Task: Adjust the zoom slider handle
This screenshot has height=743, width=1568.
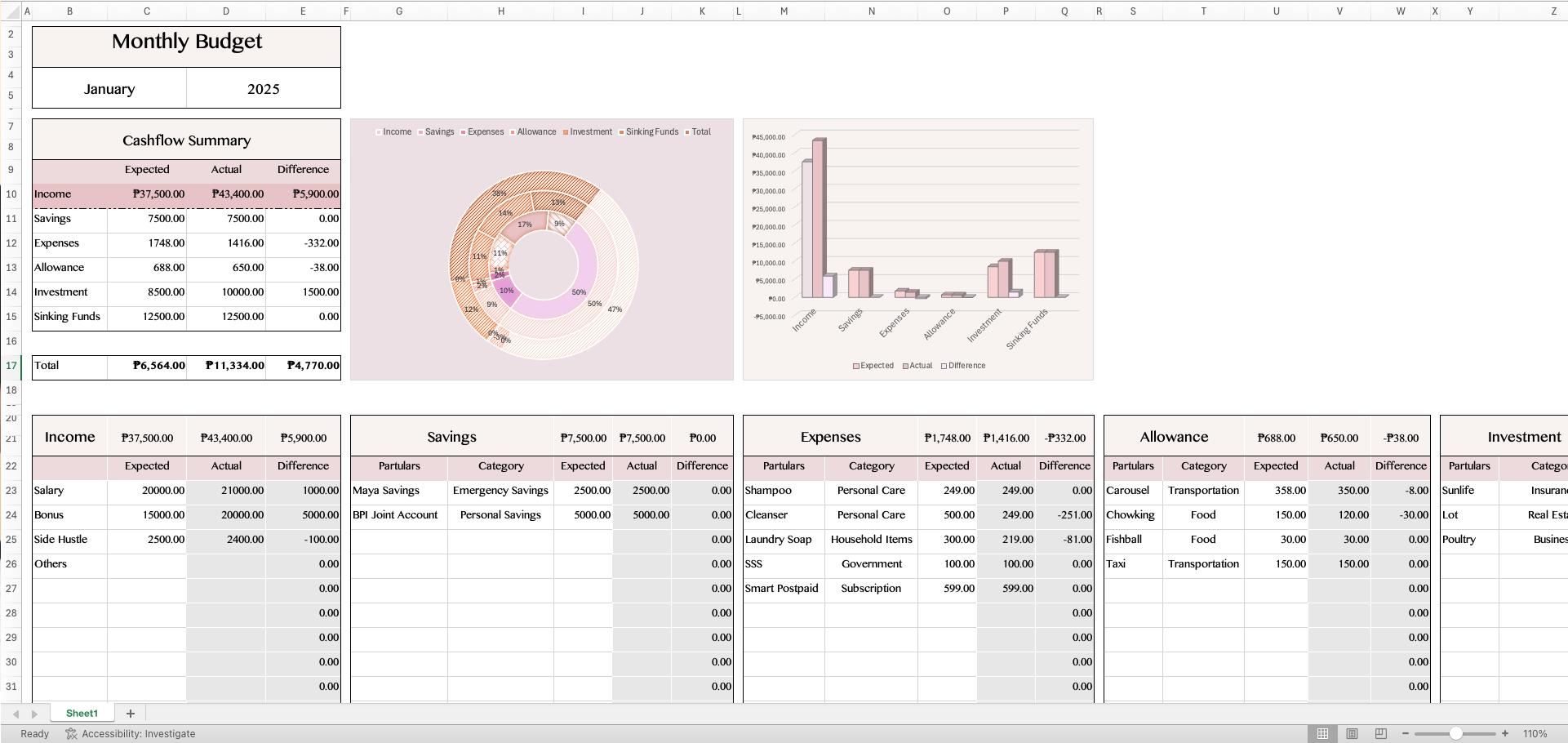Action: [x=1456, y=733]
